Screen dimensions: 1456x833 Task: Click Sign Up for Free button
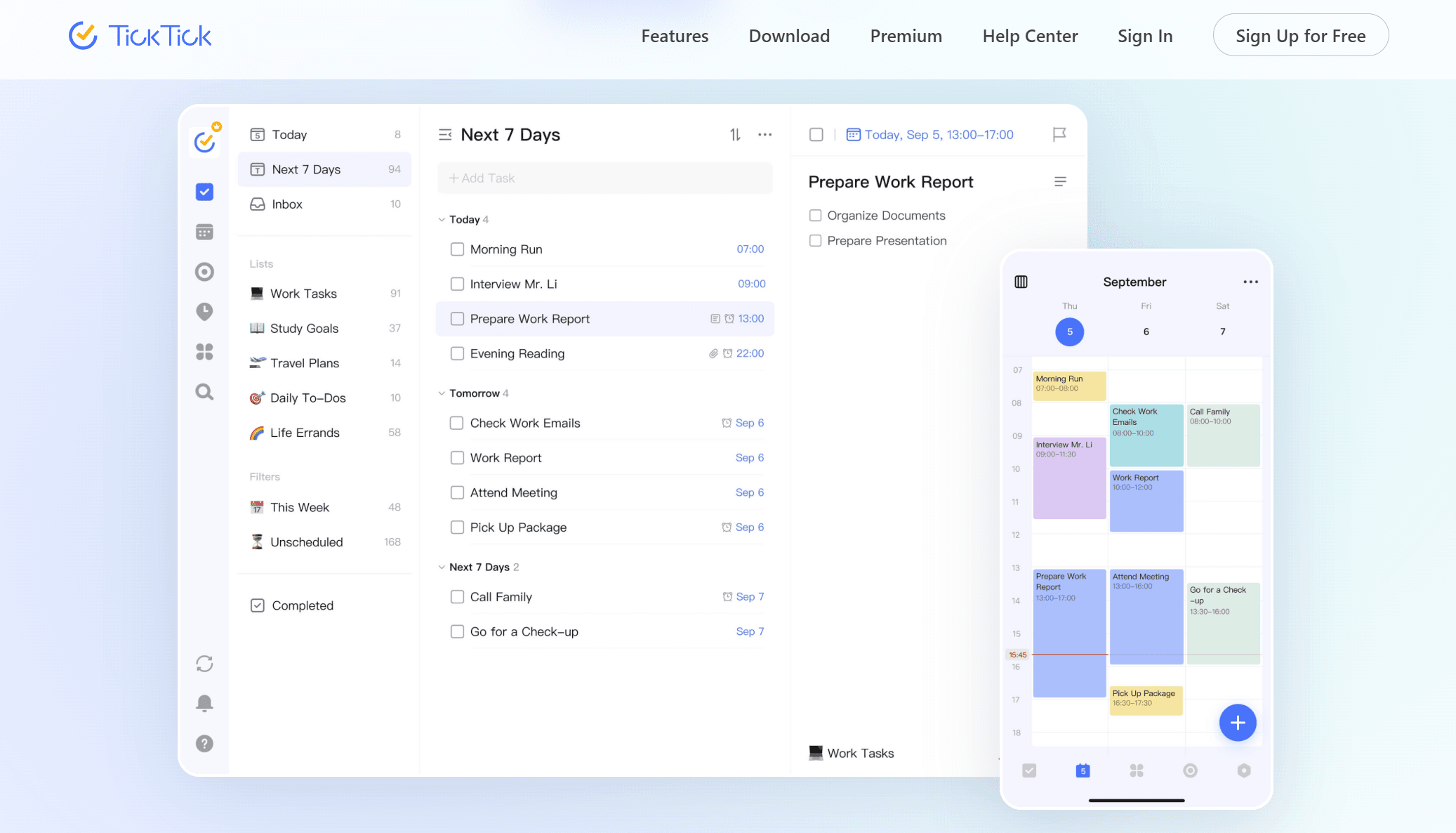click(x=1300, y=35)
